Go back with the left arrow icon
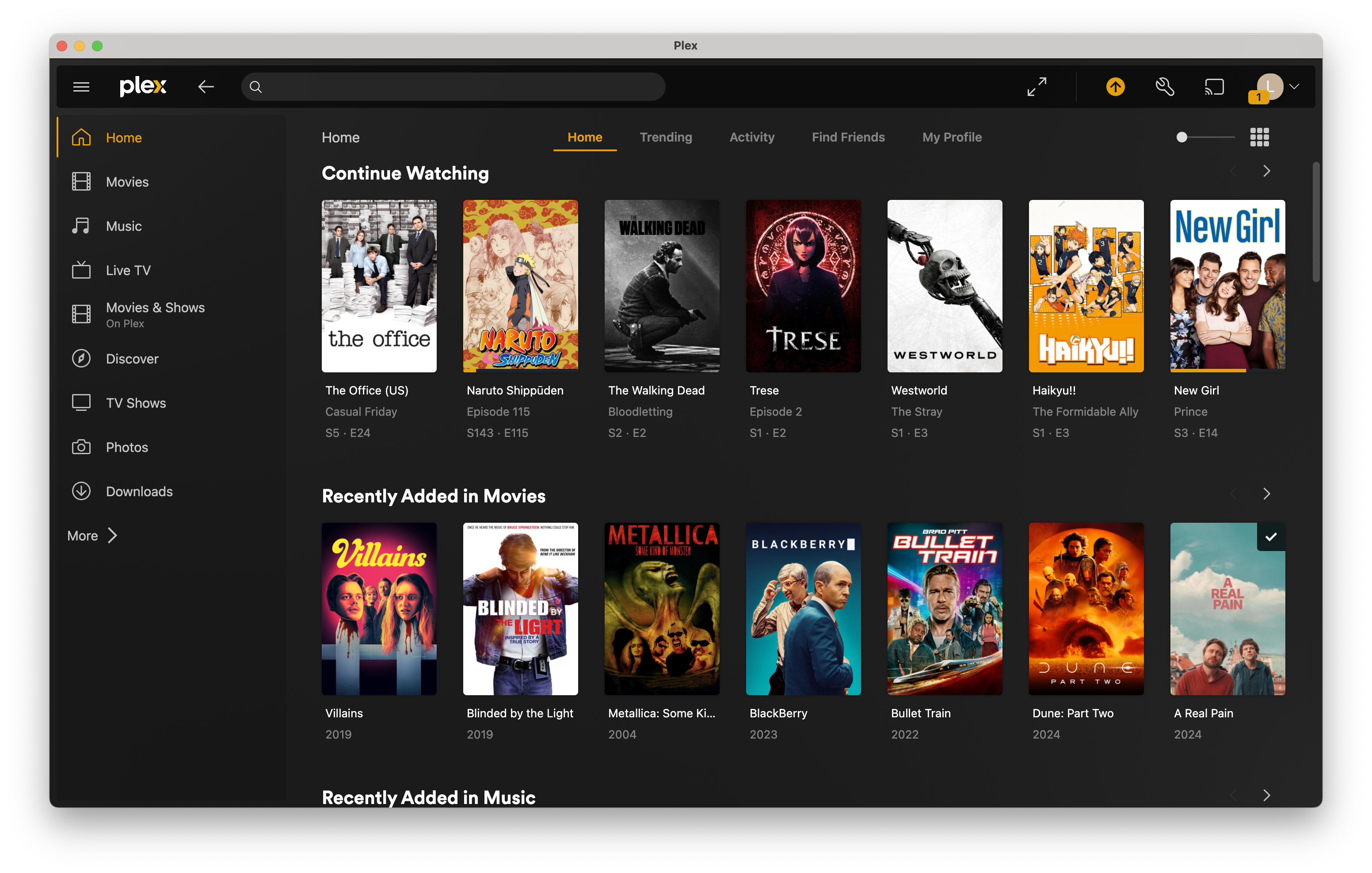 click(x=206, y=87)
